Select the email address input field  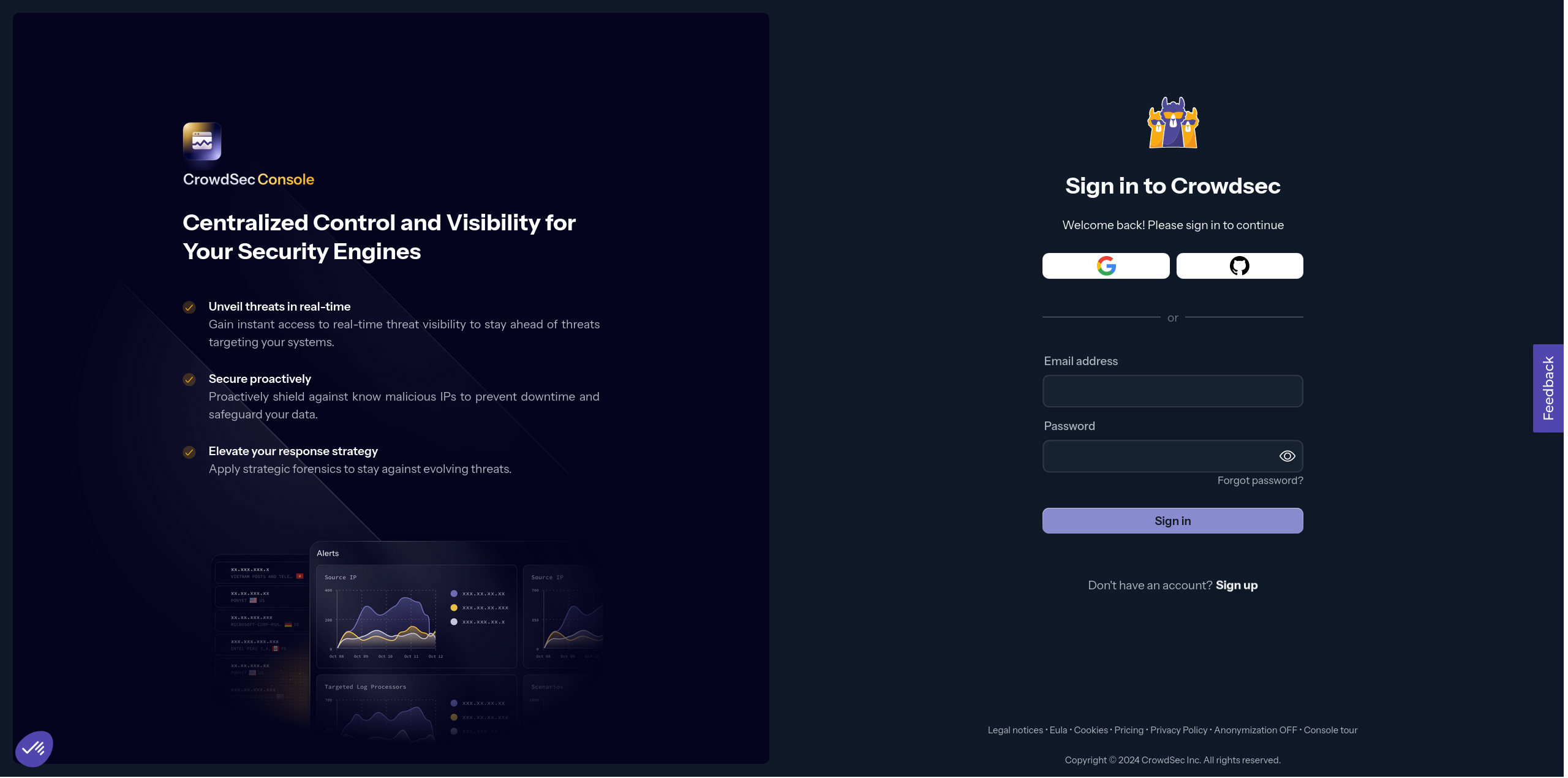tap(1173, 391)
